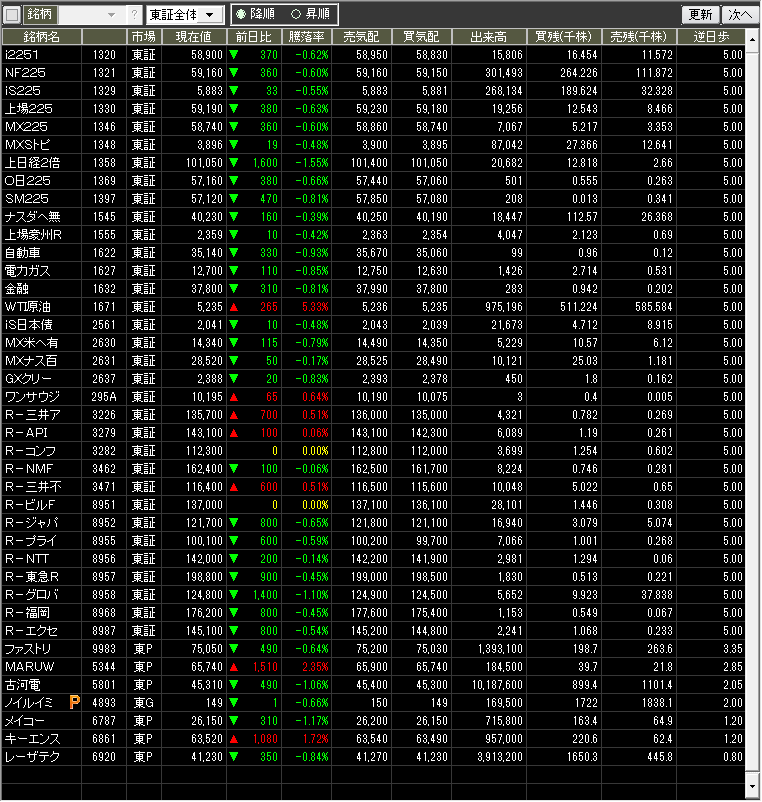Sort by the 騰落率 column header
The height and width of the screenshot is (802, 762).
tap(305, 36)
